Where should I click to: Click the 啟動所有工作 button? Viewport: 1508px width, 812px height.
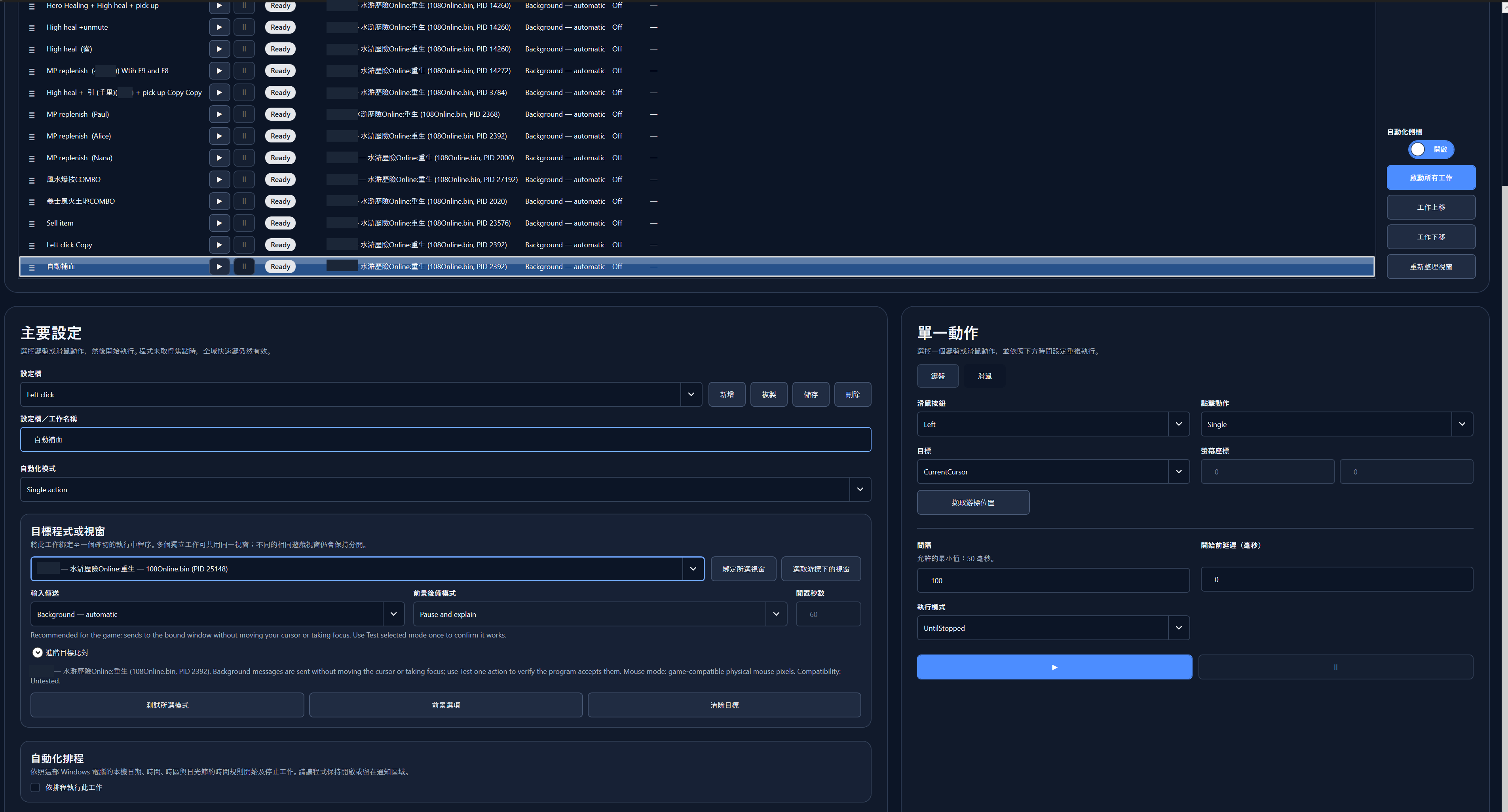point(1431,177)
